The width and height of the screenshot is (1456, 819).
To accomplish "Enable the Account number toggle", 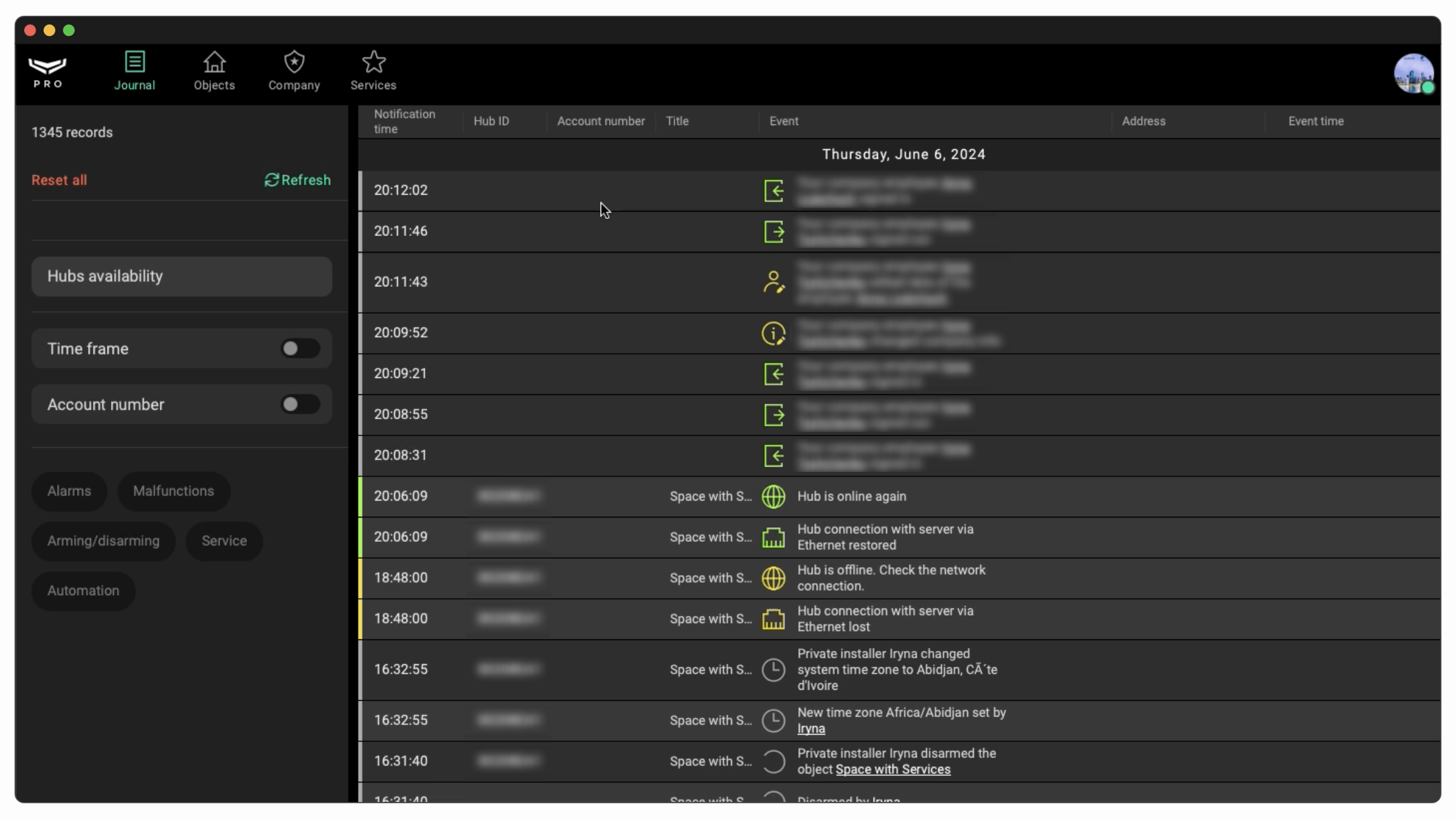I will point(300,405).
